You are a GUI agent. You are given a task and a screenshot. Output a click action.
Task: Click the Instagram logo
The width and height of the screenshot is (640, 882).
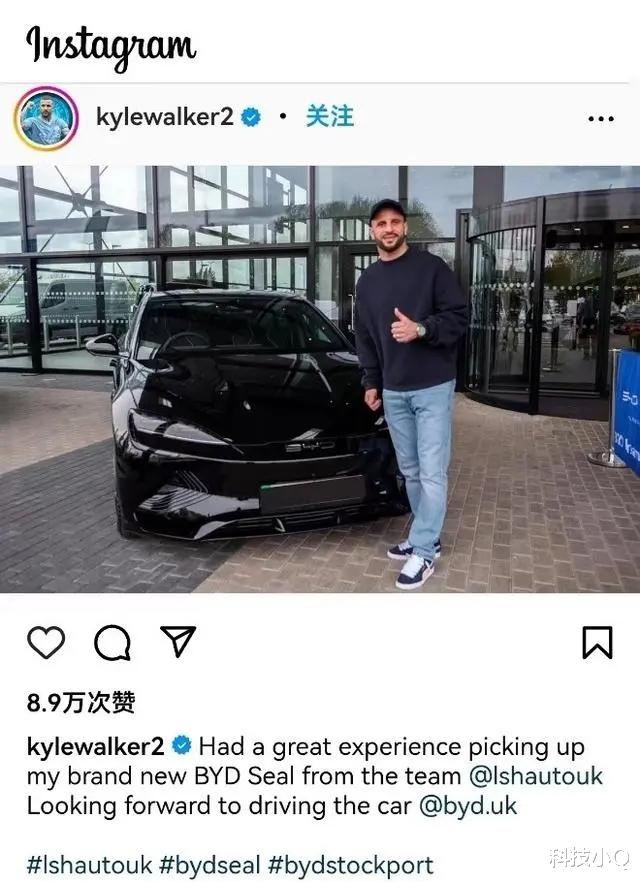coord(111,46)
